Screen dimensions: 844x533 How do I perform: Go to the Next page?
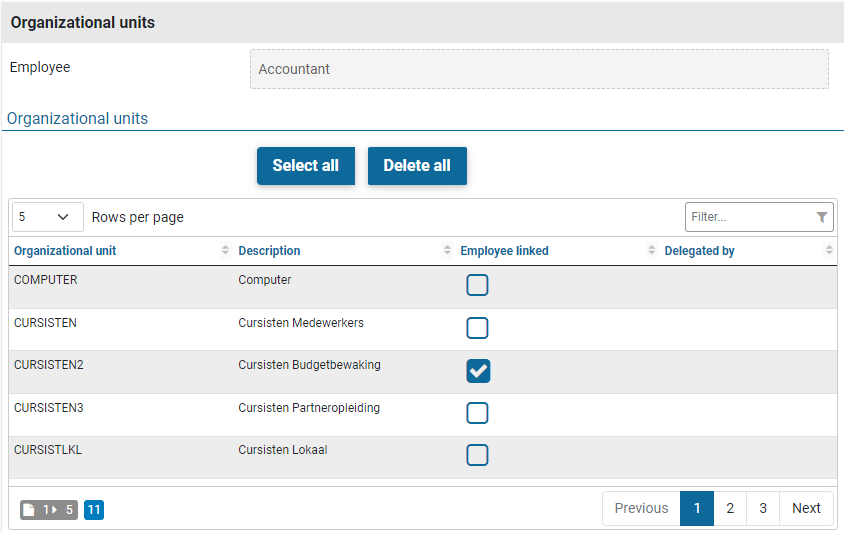pos(806,508)
